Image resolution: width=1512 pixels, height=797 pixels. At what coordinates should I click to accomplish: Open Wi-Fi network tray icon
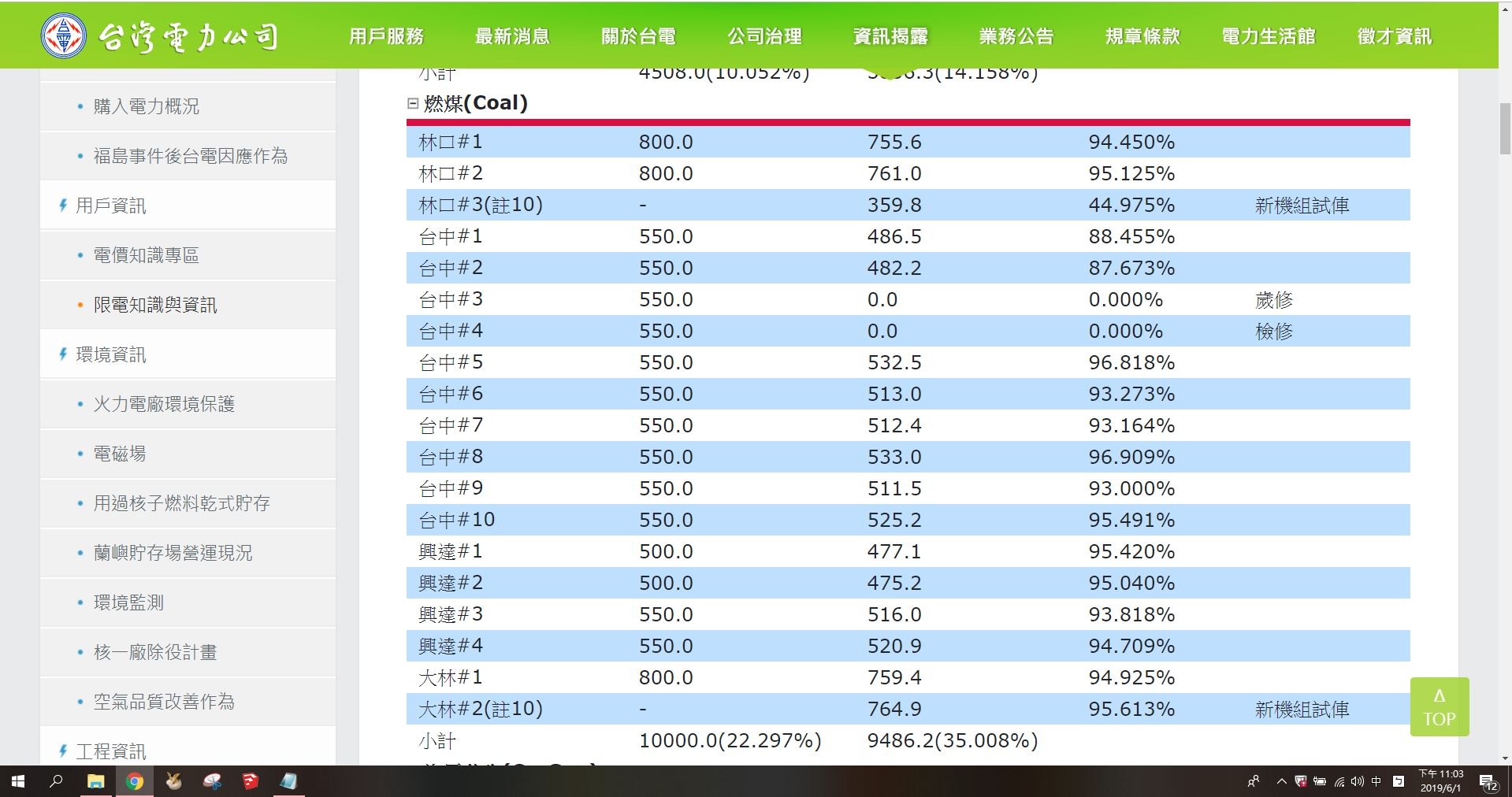coord(1339,781)
